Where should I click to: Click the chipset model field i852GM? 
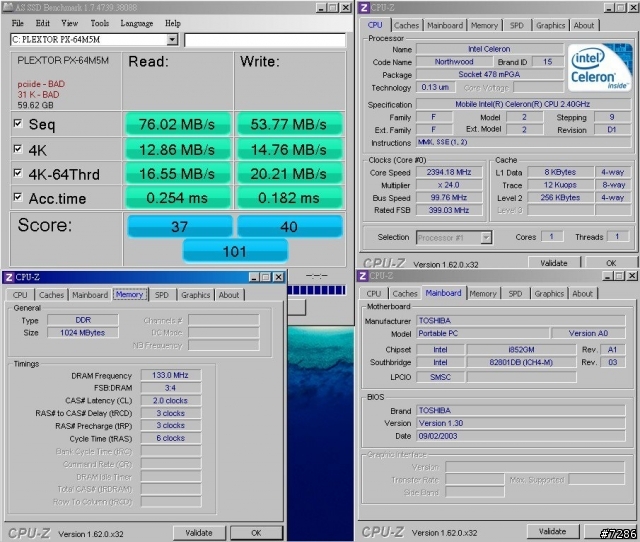pyautogui.click(x=521, y=350)
